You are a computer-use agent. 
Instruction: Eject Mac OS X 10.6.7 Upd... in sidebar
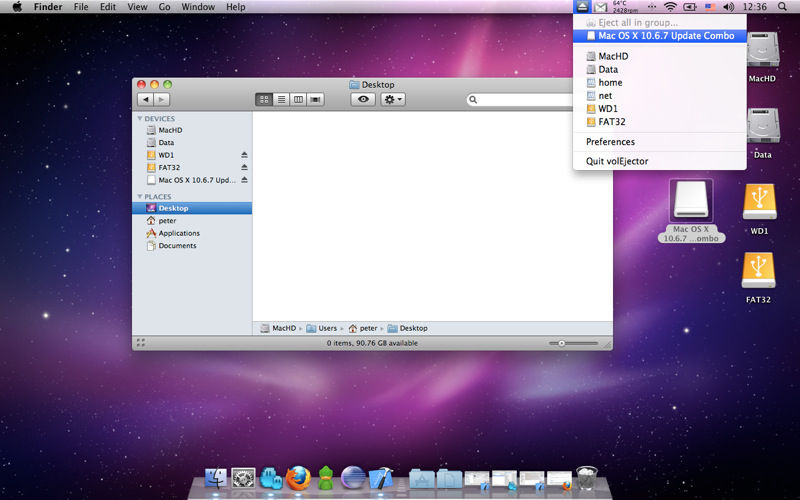click(244, 180)
